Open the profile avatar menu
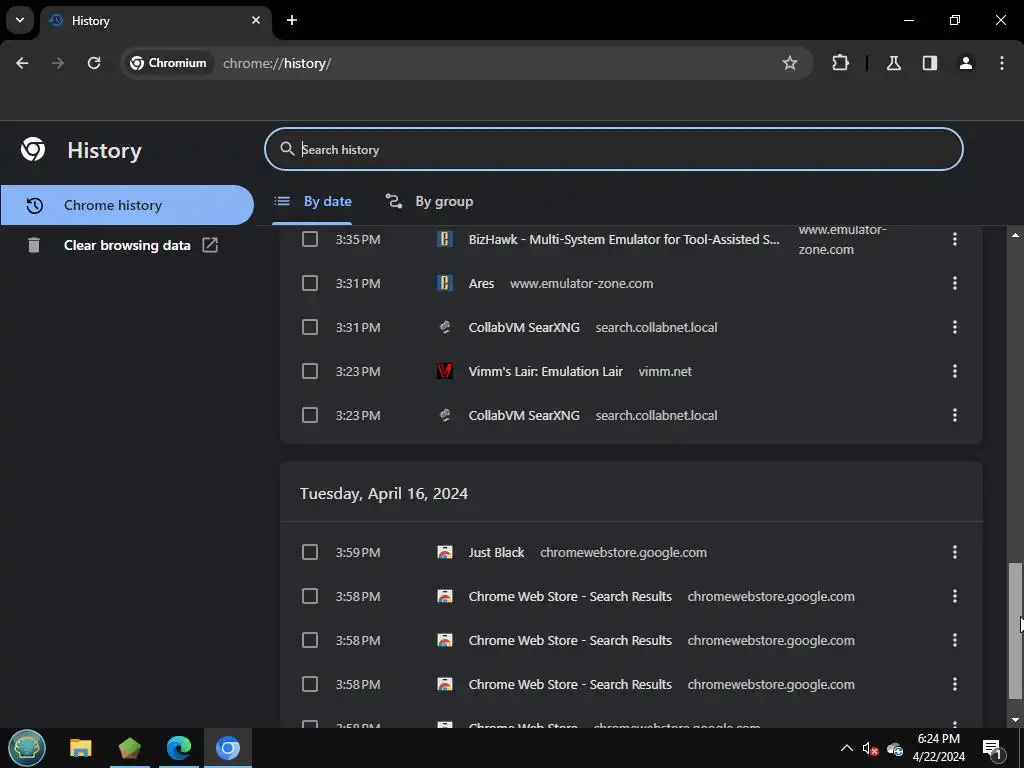The width and height of the screenshot is (1024, 768). point(966,63)
